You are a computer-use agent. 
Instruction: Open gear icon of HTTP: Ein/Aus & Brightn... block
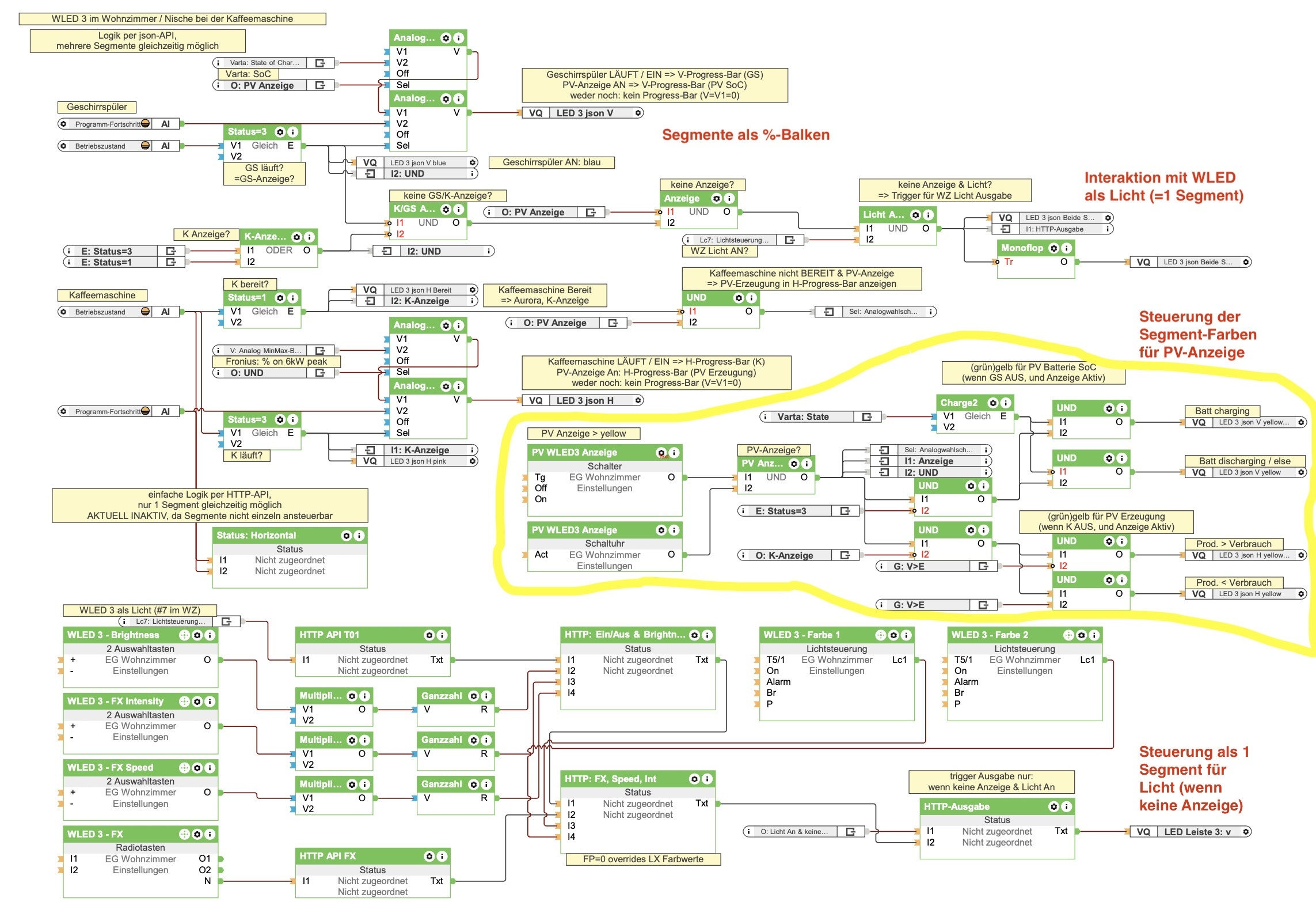694,635
